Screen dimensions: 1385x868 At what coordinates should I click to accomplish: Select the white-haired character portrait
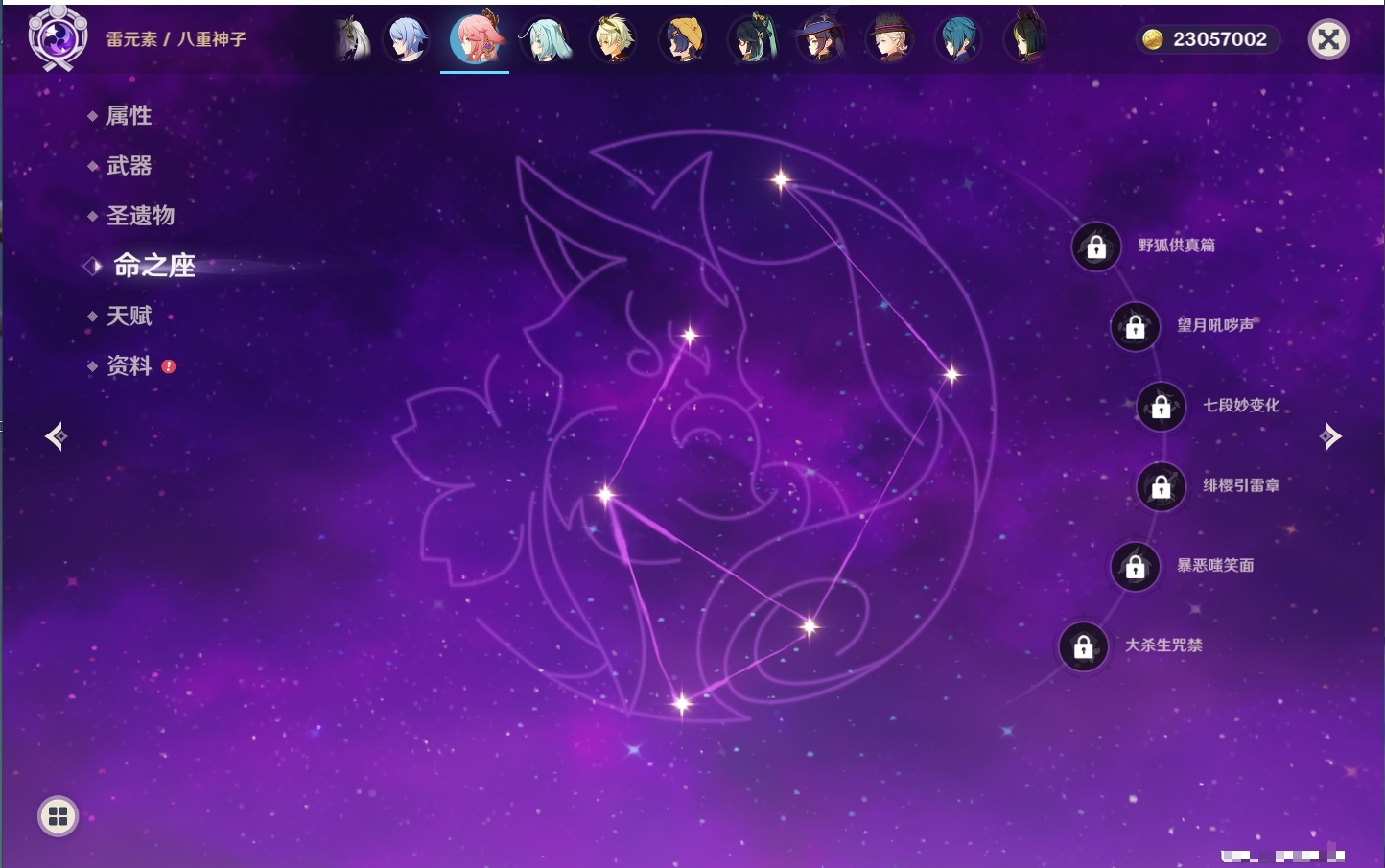[352, 39]
